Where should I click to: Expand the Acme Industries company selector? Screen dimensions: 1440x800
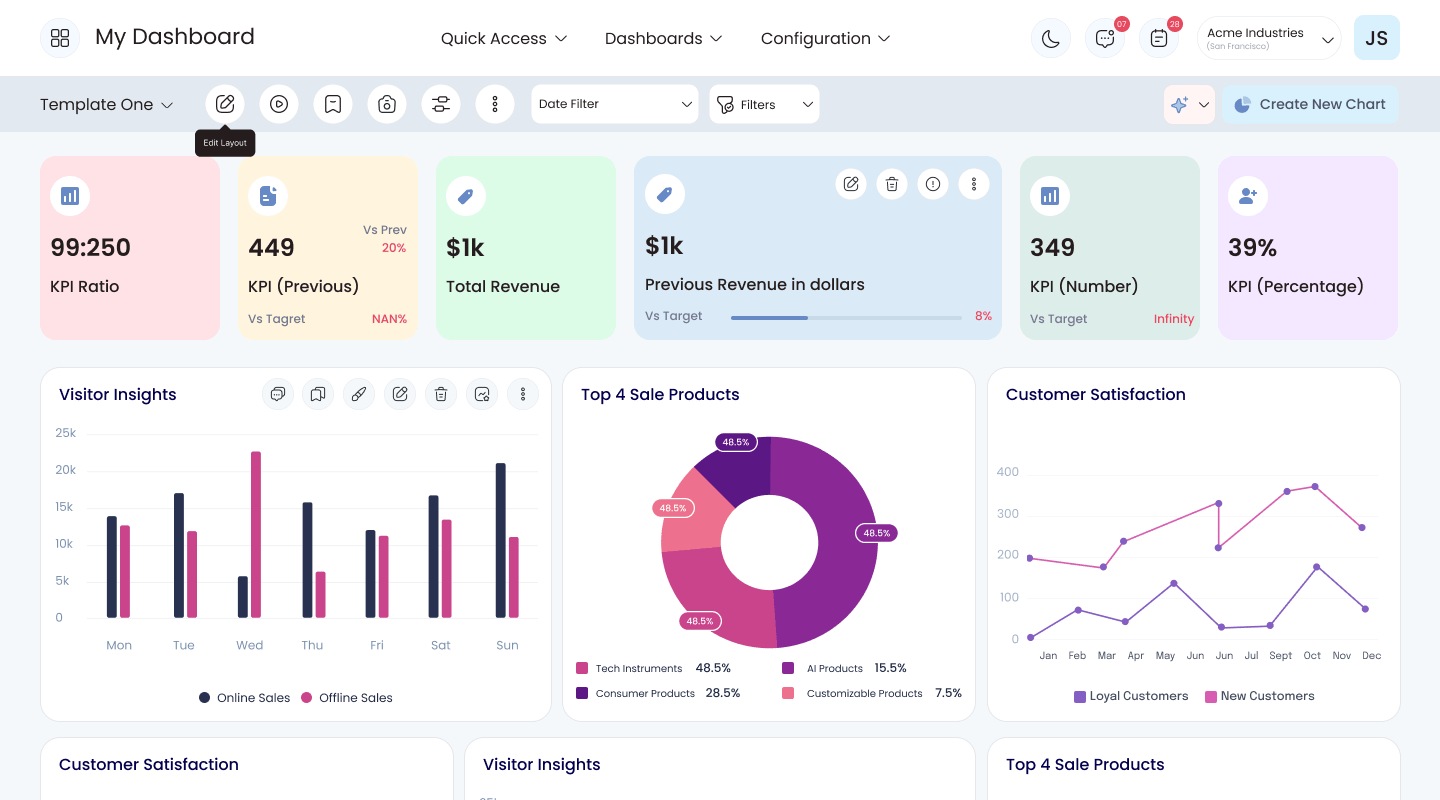click(1269, 38)
